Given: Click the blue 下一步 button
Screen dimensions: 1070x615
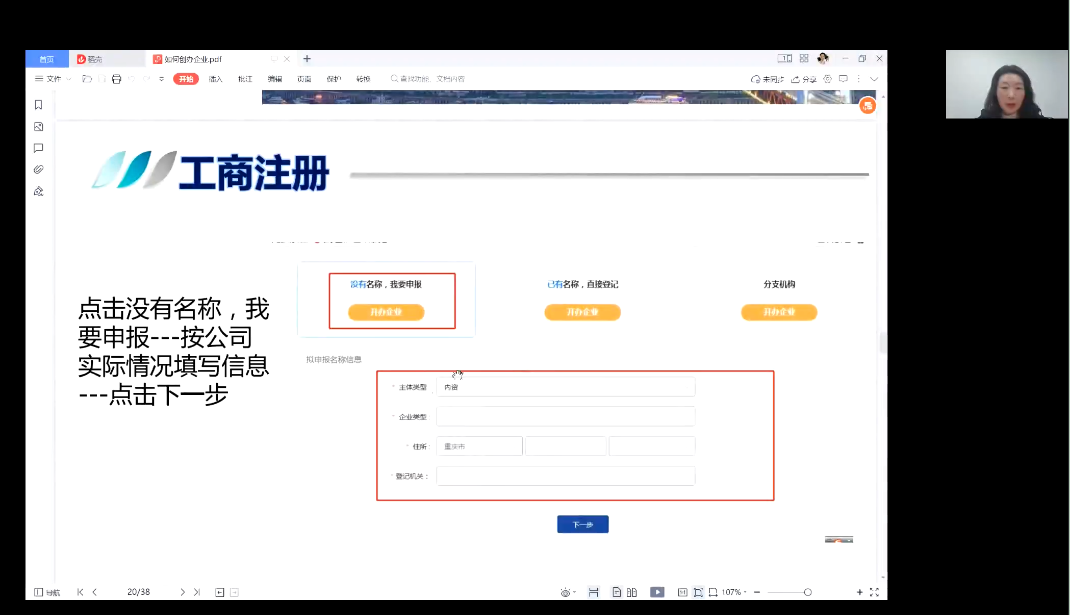Looking at the screenshot, I should tap(583, 524).
